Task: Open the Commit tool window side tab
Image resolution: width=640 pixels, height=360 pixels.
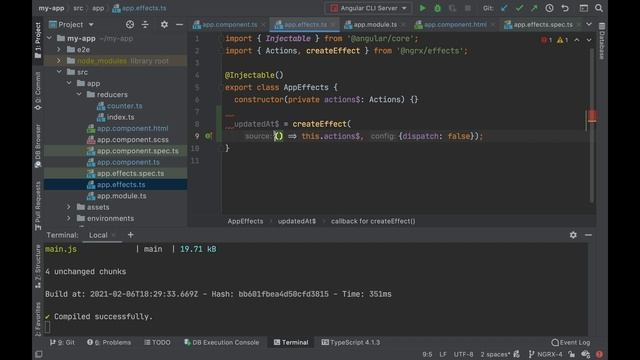Action: point(38,91)
